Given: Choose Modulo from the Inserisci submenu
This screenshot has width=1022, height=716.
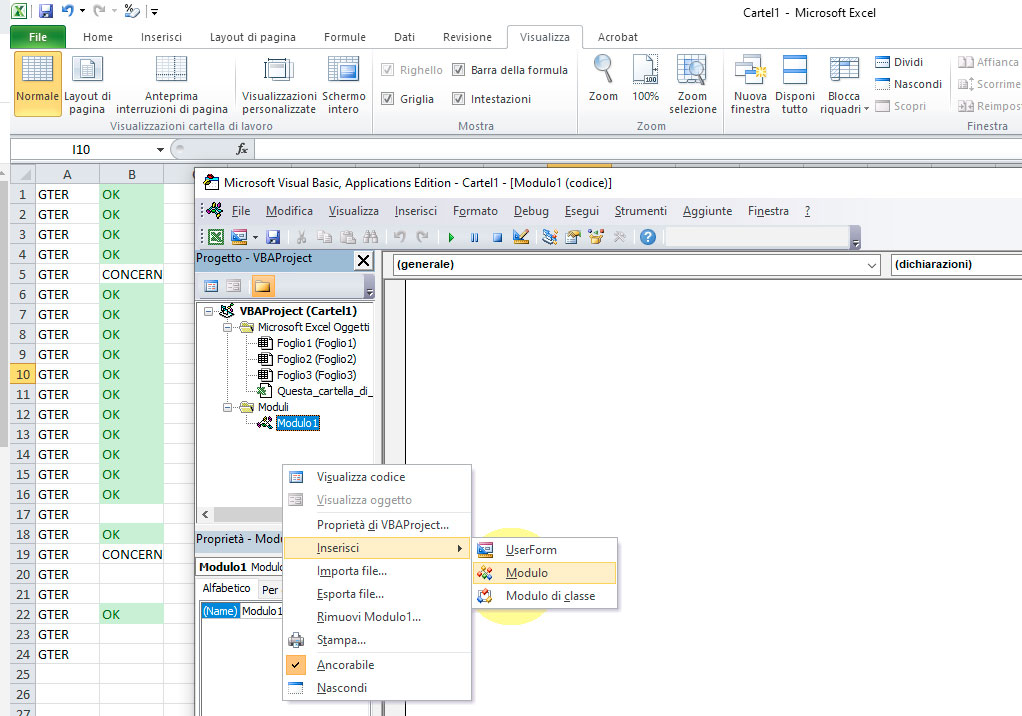Looking at the screenshot, I should click(x=545, y=573).
